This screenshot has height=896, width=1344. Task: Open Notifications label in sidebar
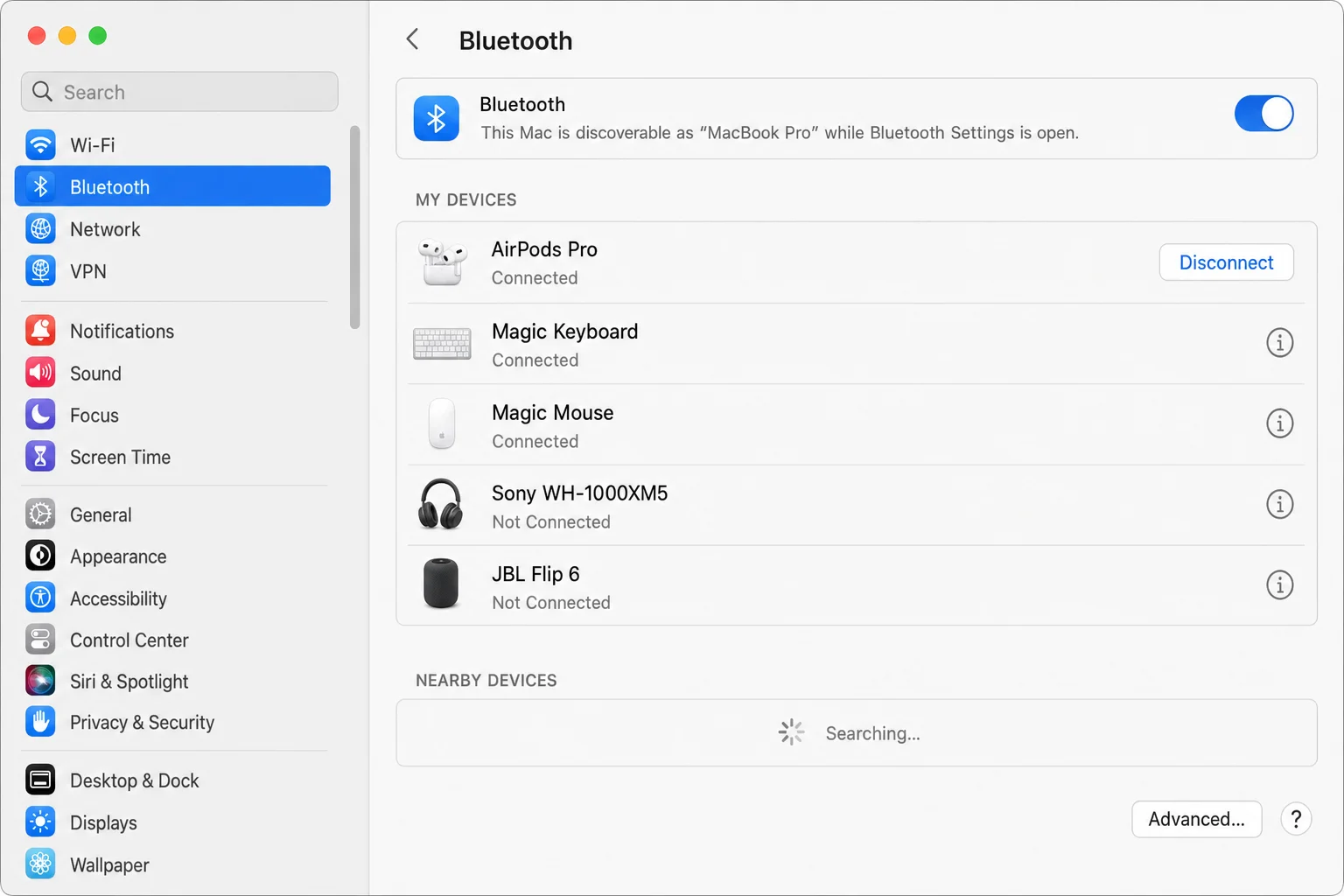pos(122,332)
